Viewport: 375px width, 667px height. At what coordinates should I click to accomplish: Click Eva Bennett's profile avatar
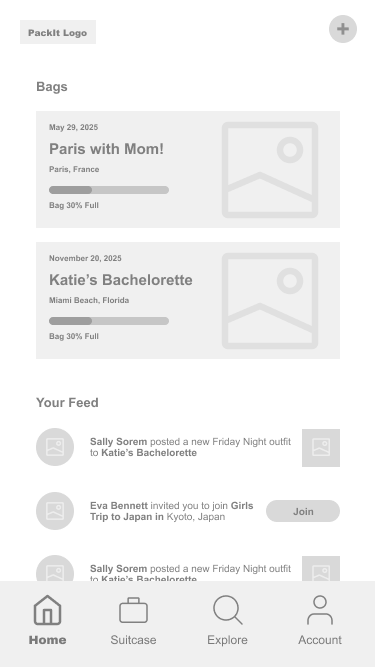click(55, 511)
